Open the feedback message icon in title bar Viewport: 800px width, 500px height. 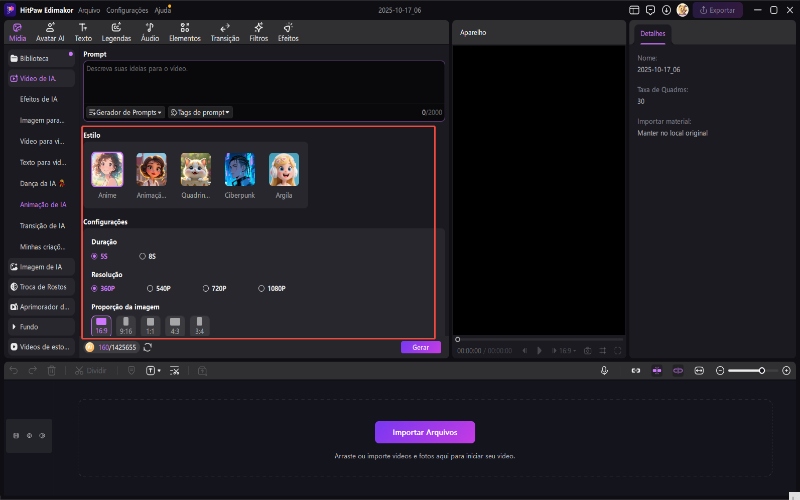[x=651, y=10]
